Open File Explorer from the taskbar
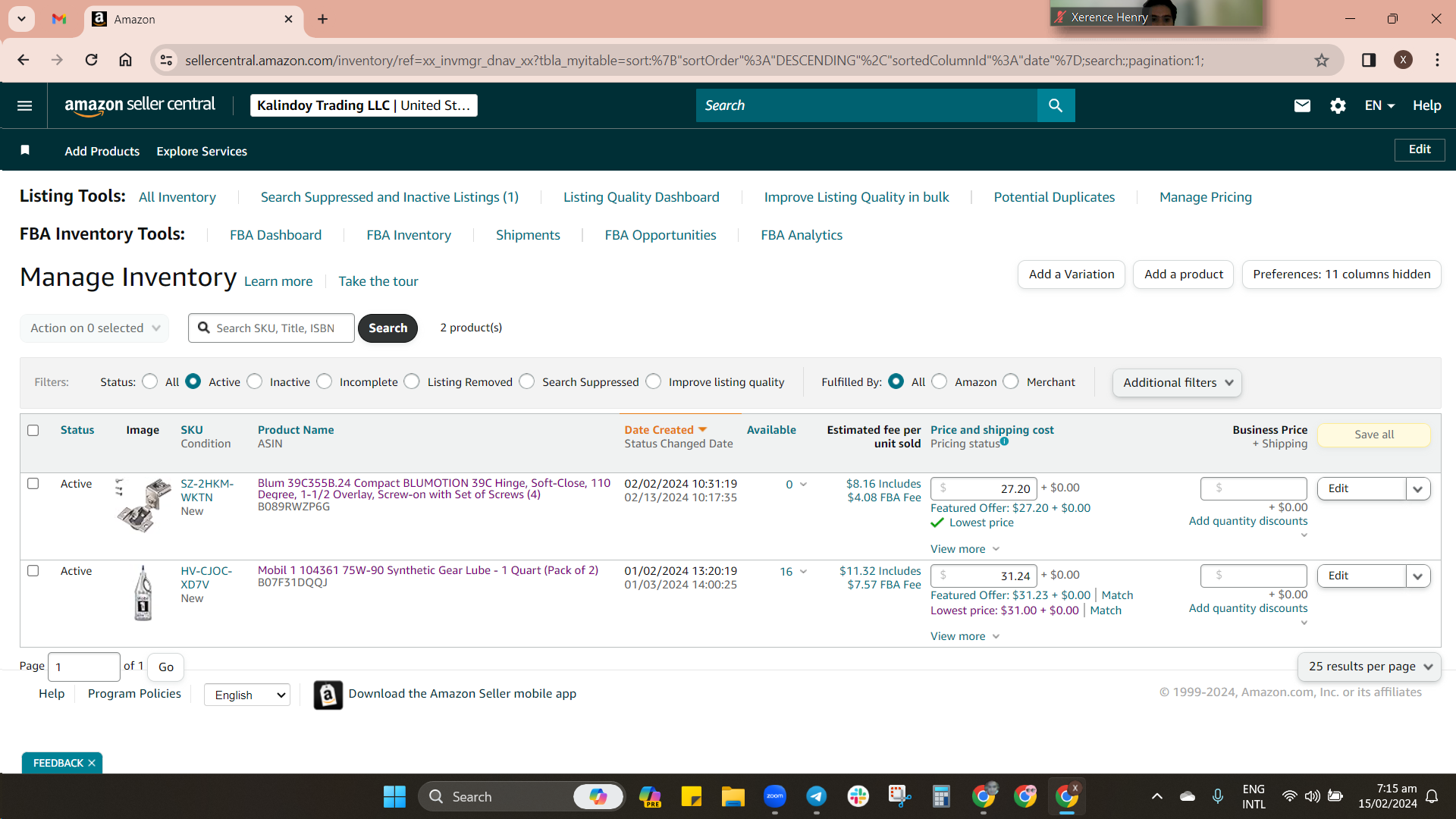The width and height of the screenshot is (1456, 819). tap(733, 796)
